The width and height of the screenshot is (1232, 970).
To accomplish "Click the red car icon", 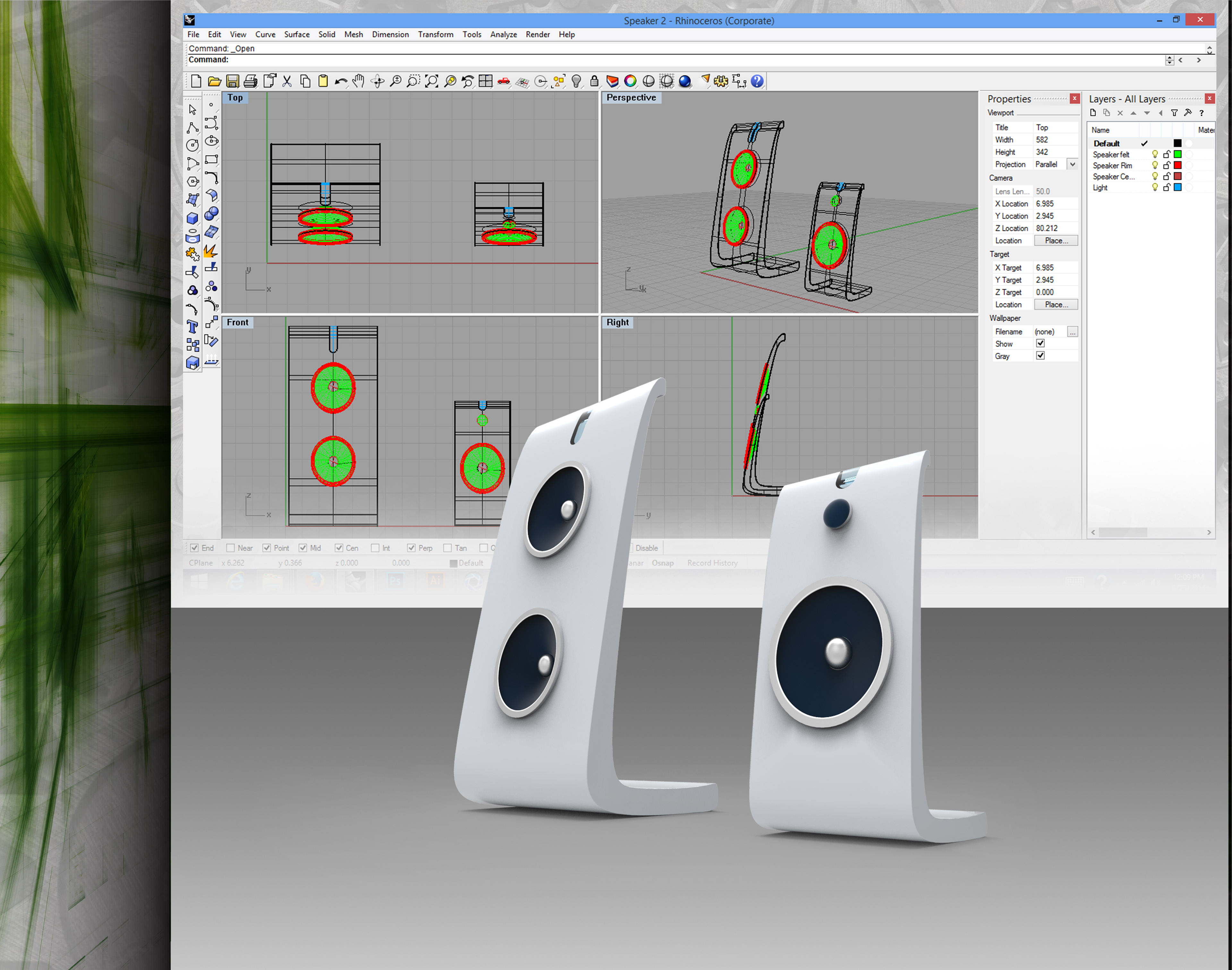I will 504,81.
